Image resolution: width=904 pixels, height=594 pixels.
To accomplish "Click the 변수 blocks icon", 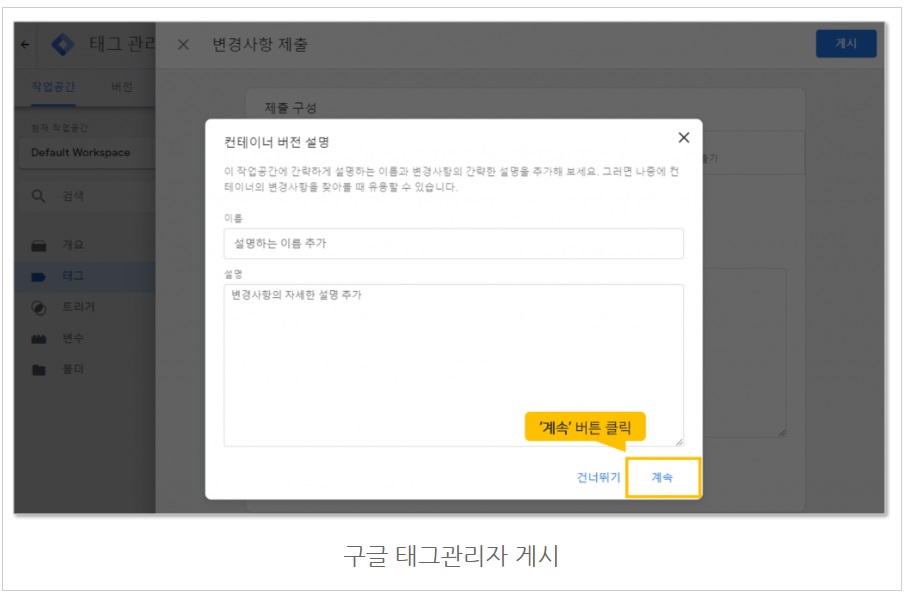I will (x=39, y=339).
